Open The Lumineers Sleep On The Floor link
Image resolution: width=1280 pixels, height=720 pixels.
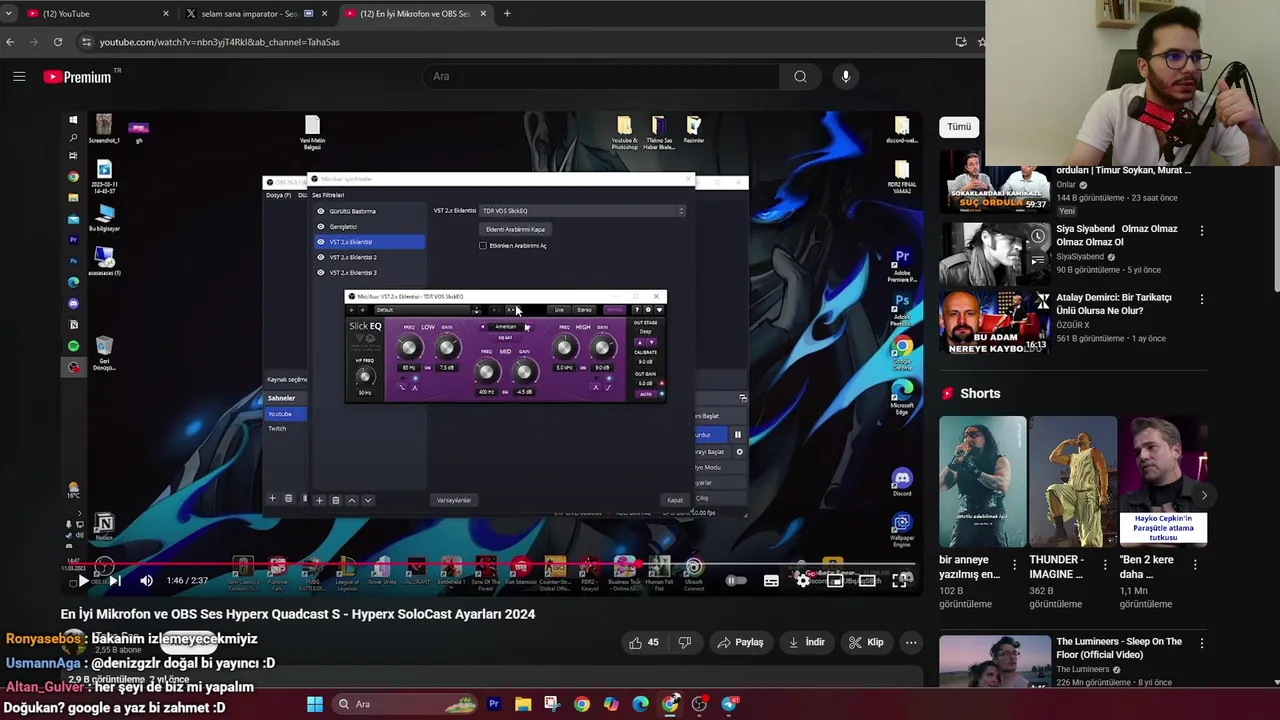[1119, 648]
